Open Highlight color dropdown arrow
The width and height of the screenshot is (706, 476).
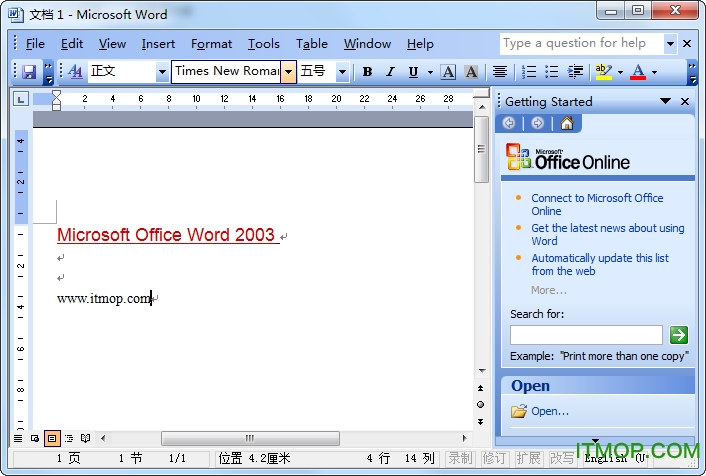(x=620, y=72)
